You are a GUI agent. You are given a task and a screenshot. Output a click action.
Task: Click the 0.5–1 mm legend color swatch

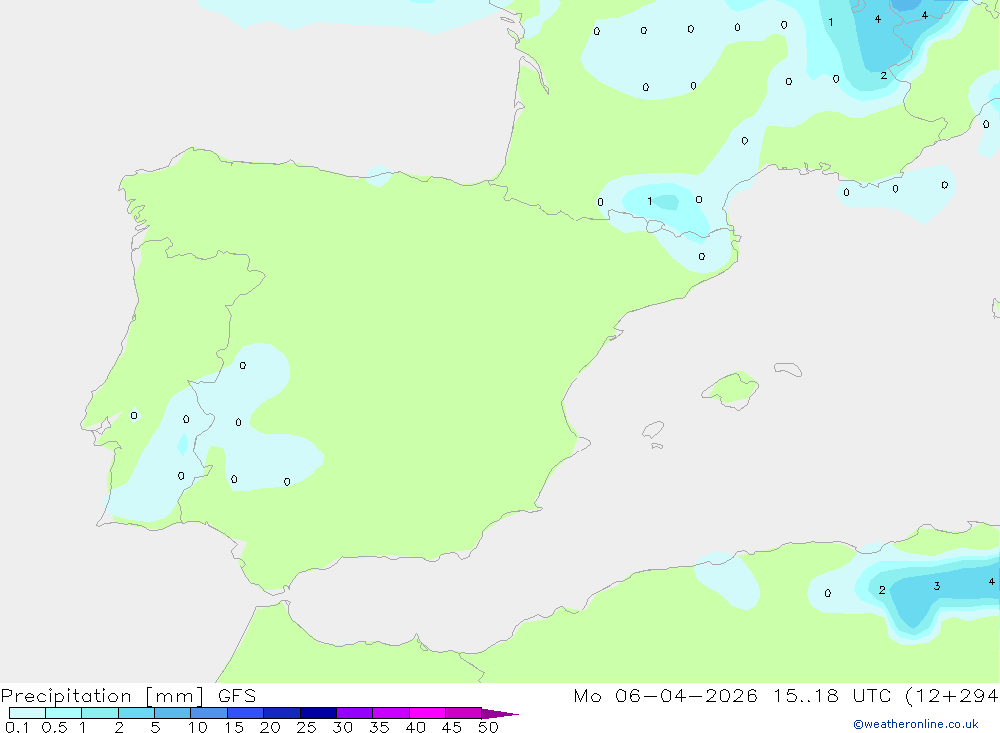[x=63, y=713]
